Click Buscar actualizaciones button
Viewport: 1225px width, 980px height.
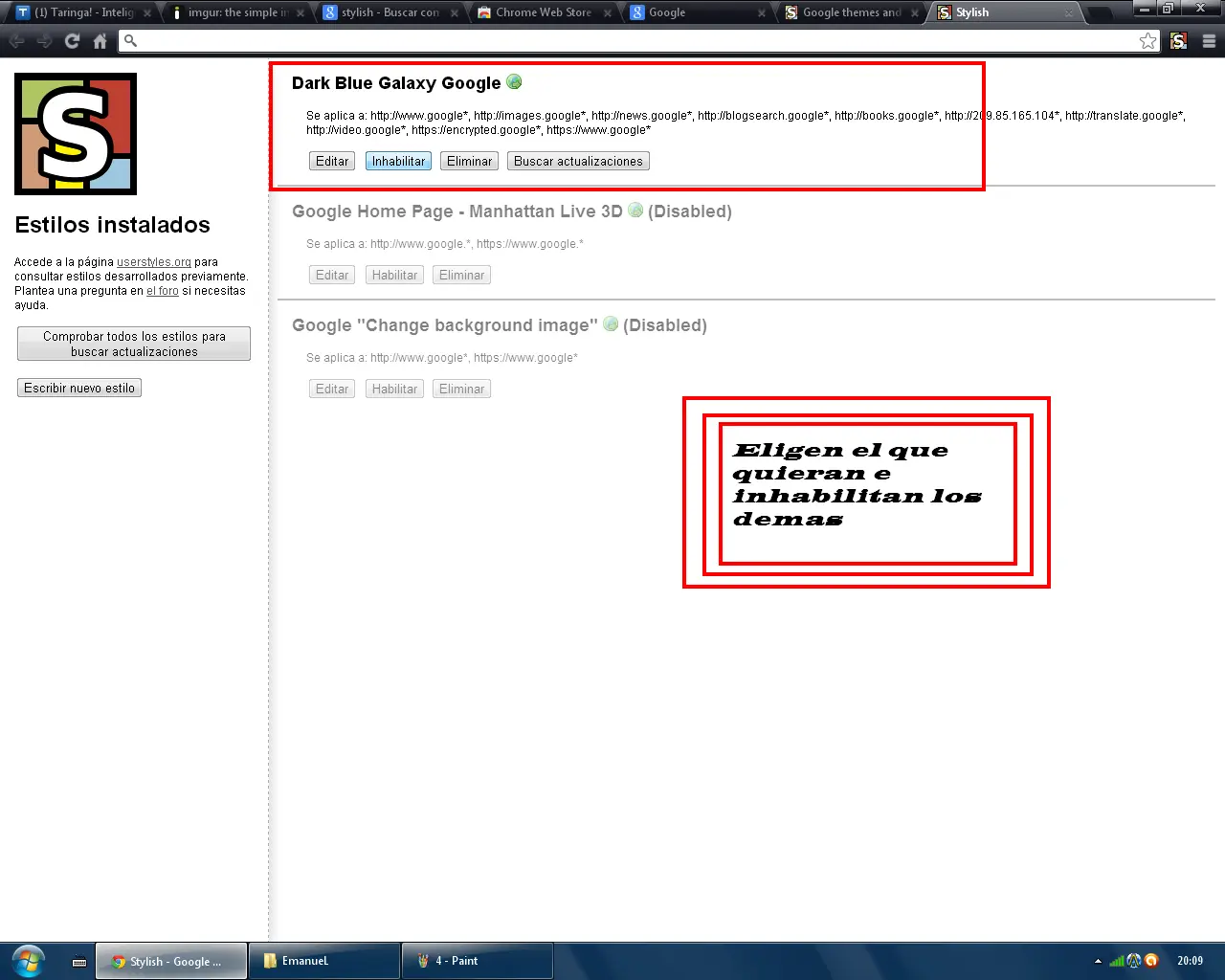point(578,161)
